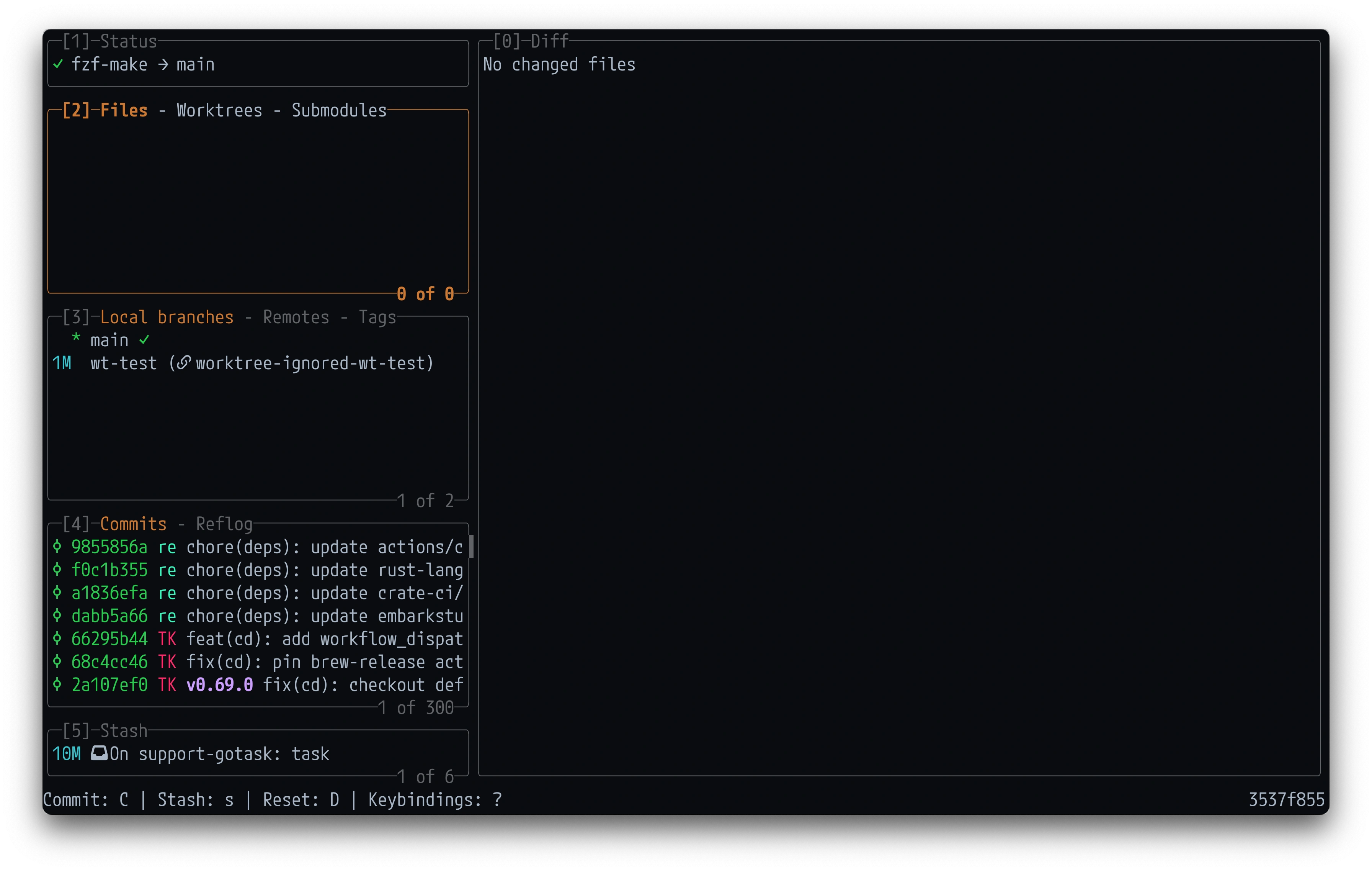Select commit hash 66295b44

[x=109, y=639]
